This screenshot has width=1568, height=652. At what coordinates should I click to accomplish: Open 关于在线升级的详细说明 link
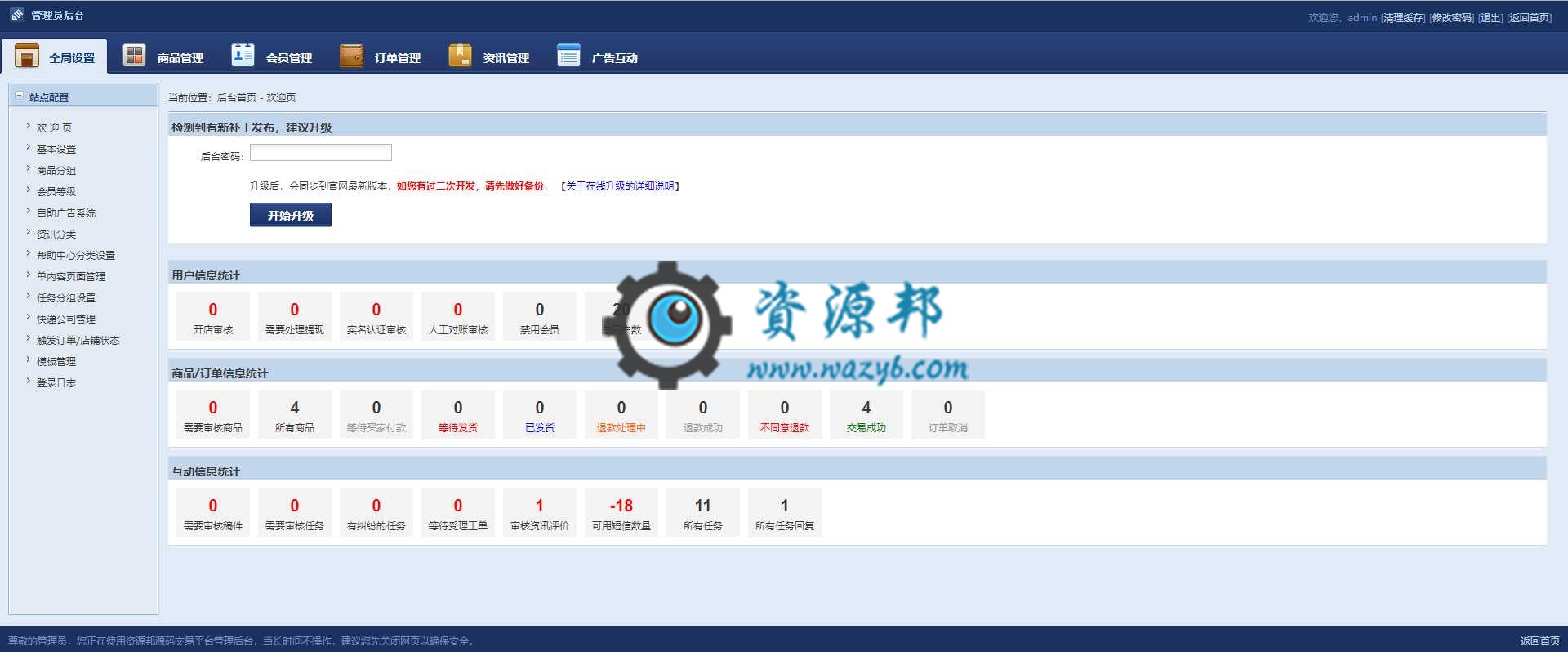[x=621, y=186]
